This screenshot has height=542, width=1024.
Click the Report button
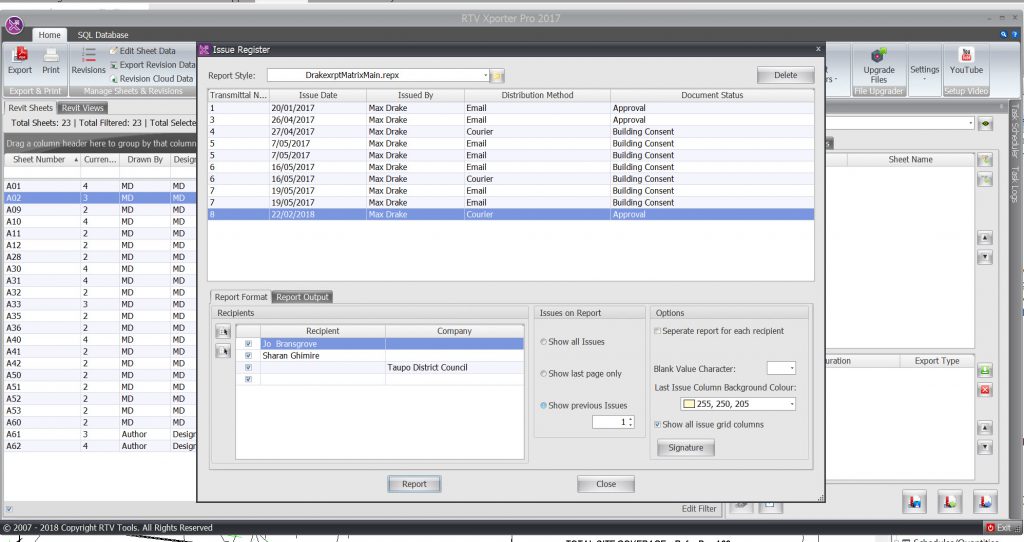pos(414,484)
